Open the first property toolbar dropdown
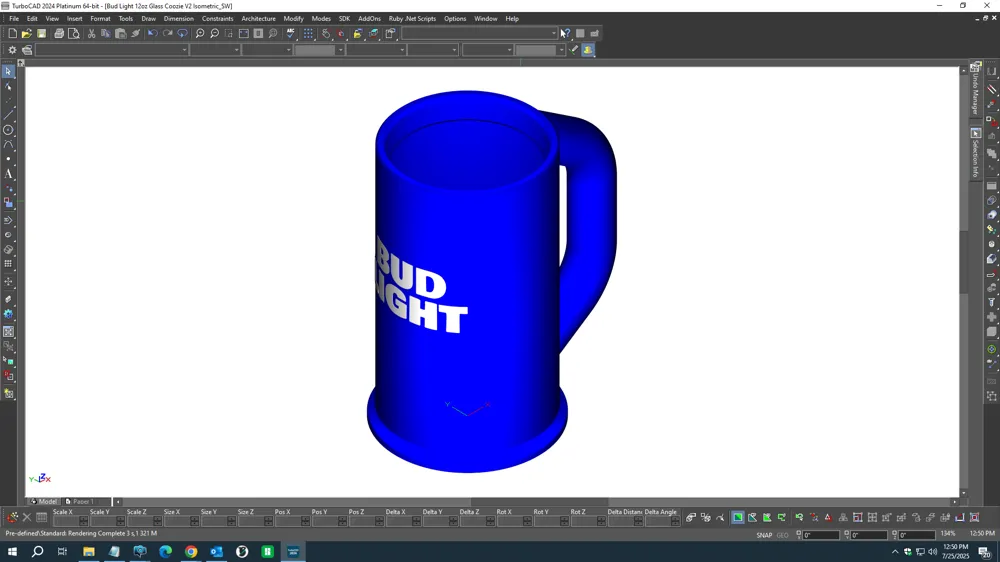The image size is (1000, 562). click(112, 50)
